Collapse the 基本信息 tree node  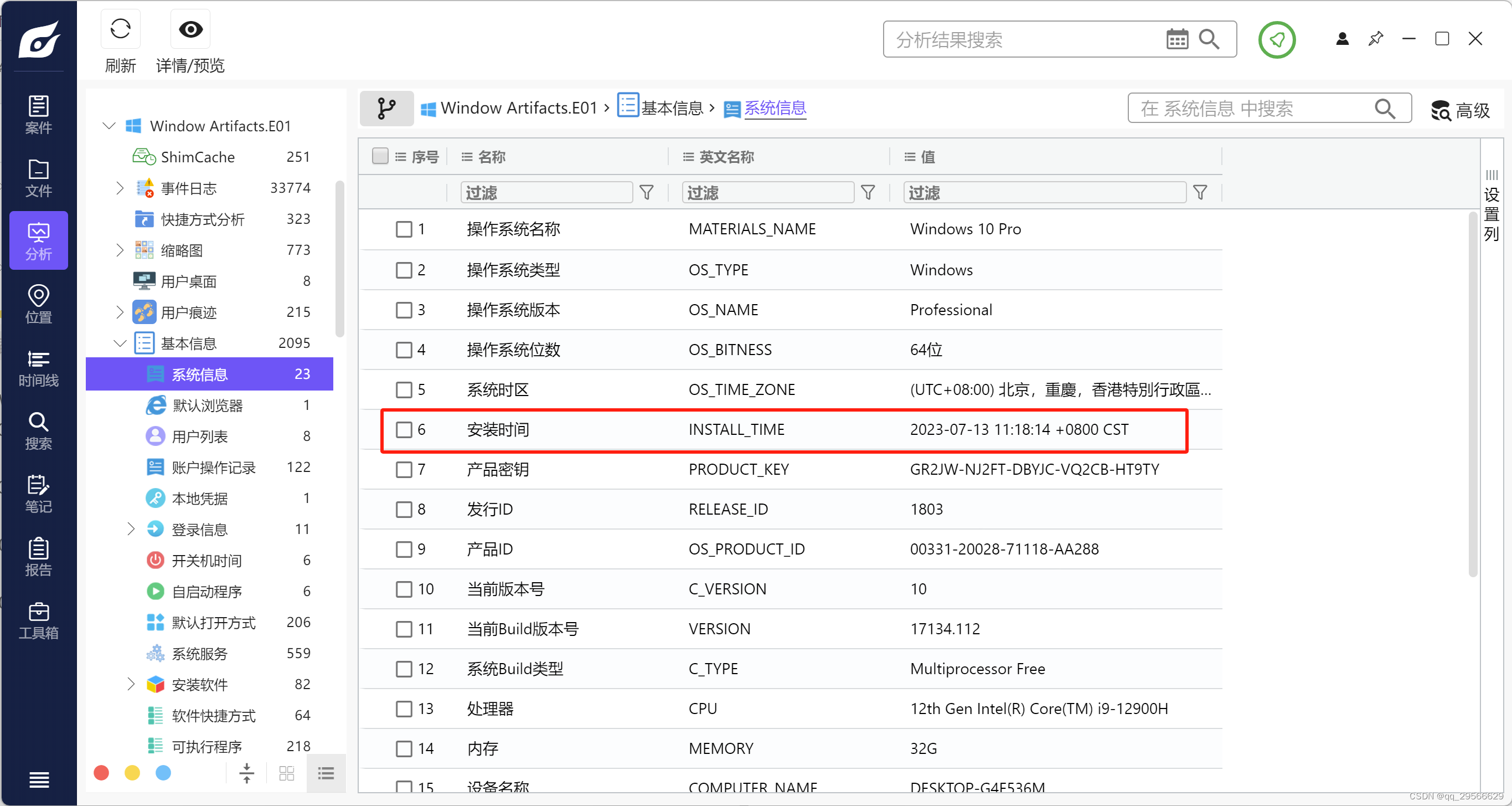(x=120, y=343)
